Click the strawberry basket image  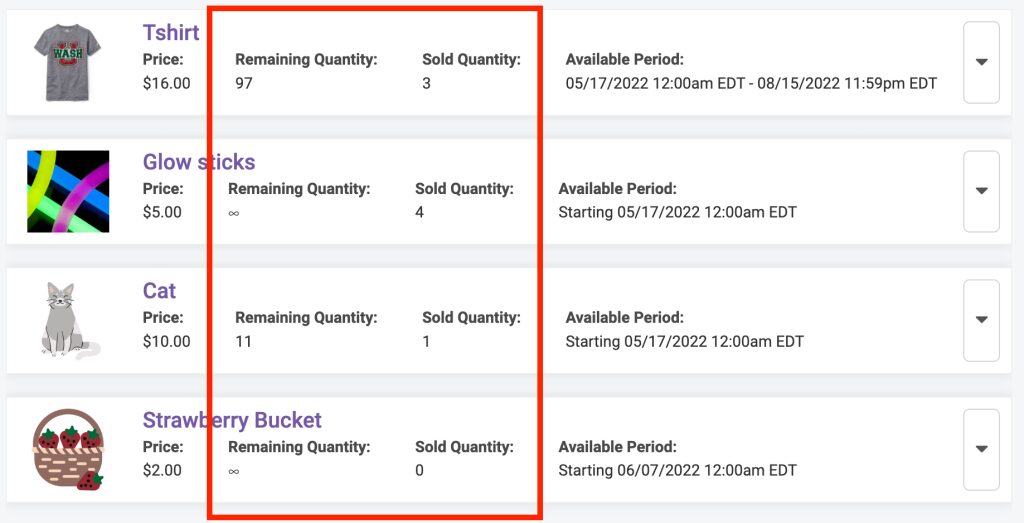point(68,449)
